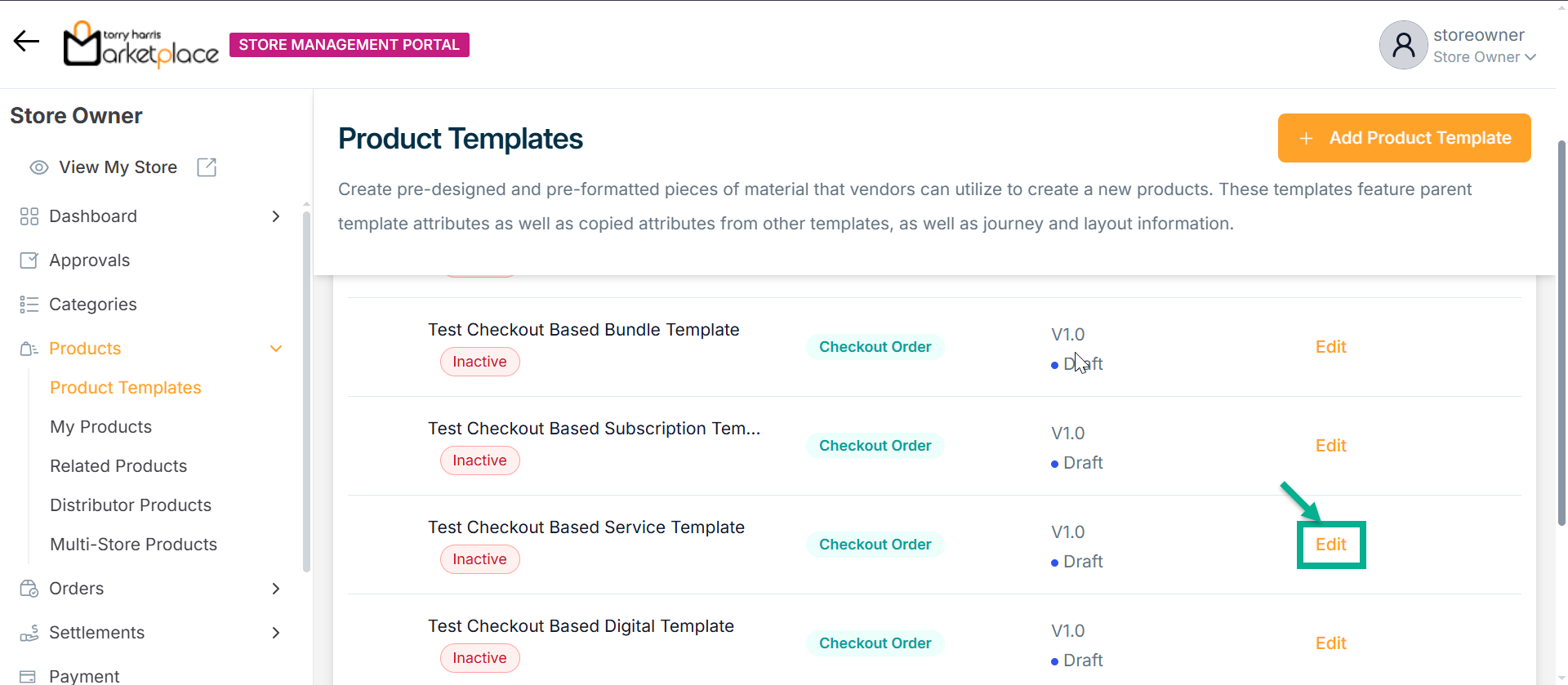The width and height of the screenshot is (1568, 685).
Task: Click the Orders basket icon
Action: tap(29, 589)
